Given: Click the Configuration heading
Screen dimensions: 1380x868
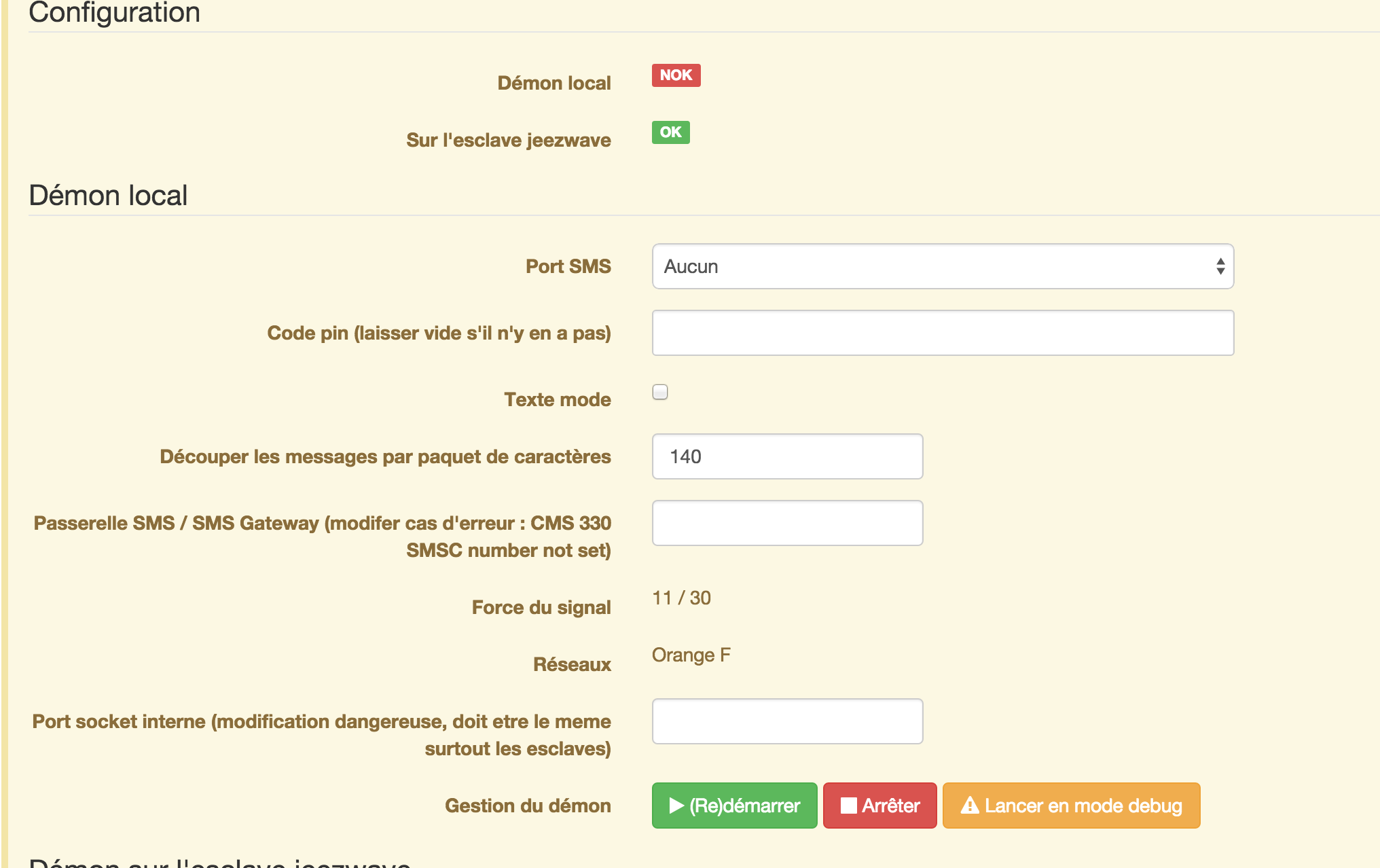Looking at the screenshot, I should (114, 13).
